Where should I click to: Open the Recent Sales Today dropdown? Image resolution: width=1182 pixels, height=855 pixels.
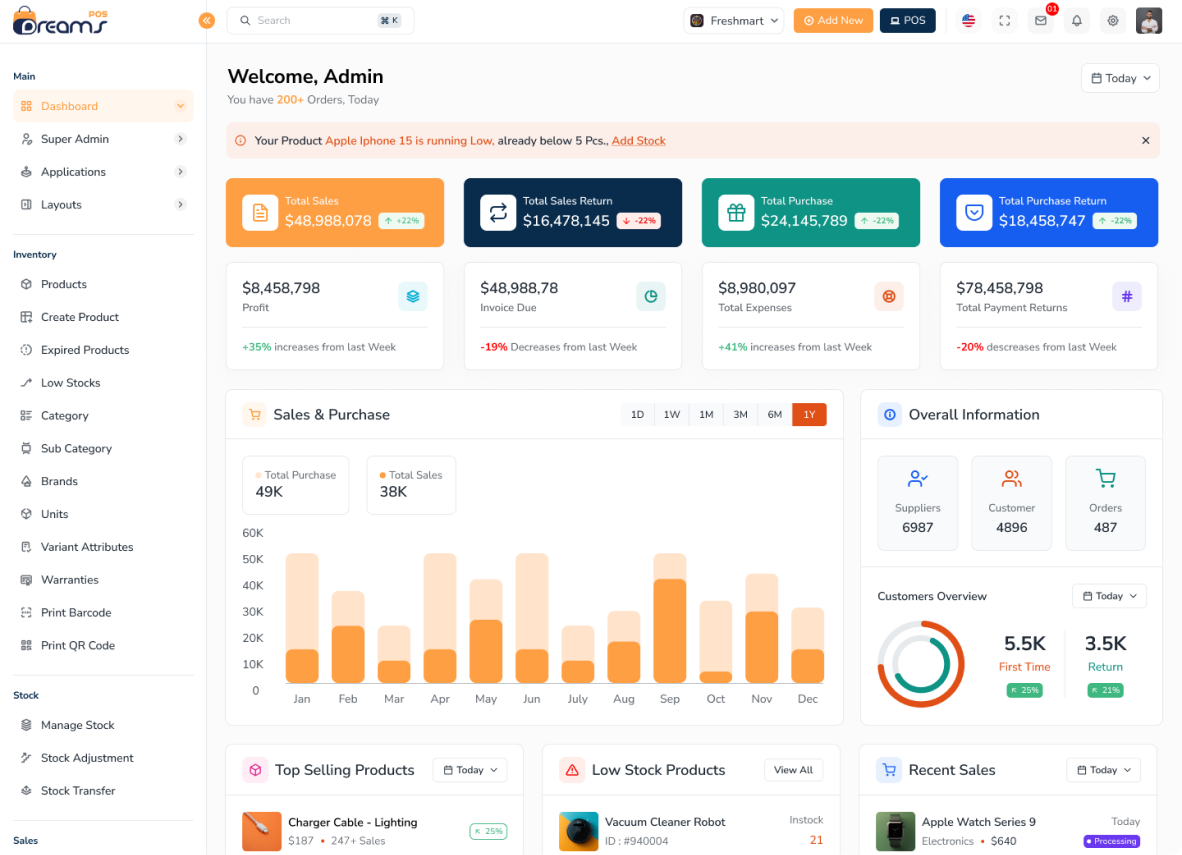click(1104, 770)
